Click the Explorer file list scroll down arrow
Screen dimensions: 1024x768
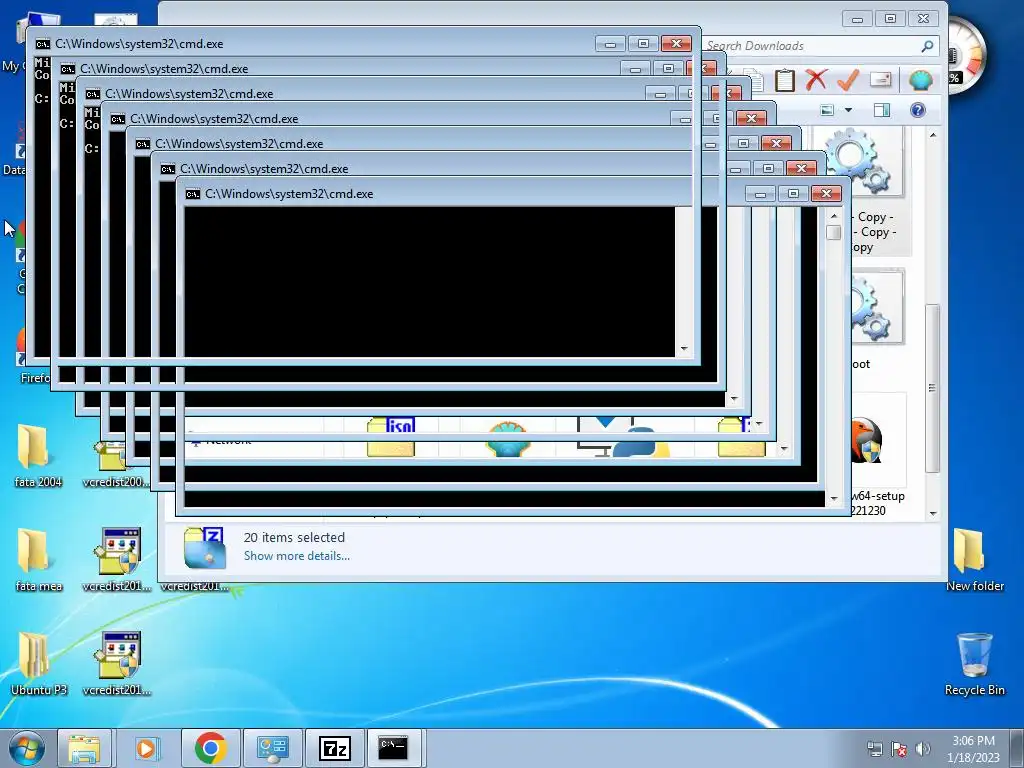coord(933,513)
